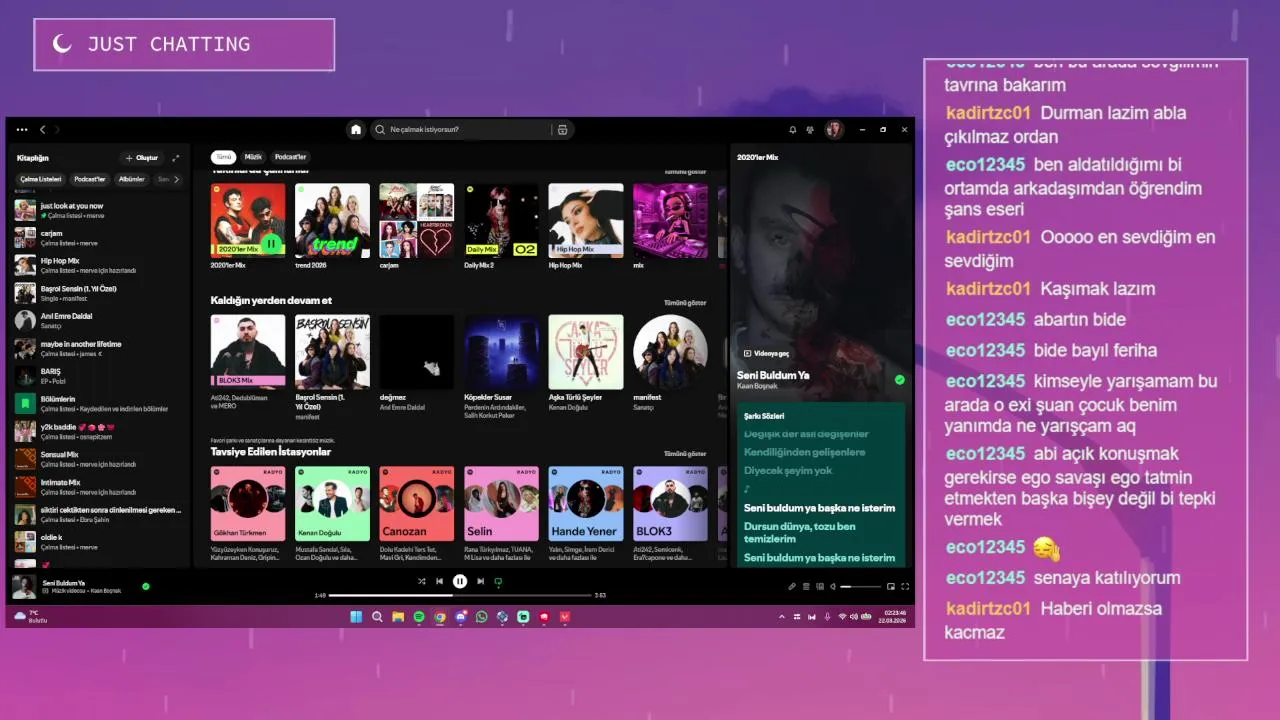Open the mini player icon
This screenshot has height=720, width=1280.
click(x=891, y=586)
